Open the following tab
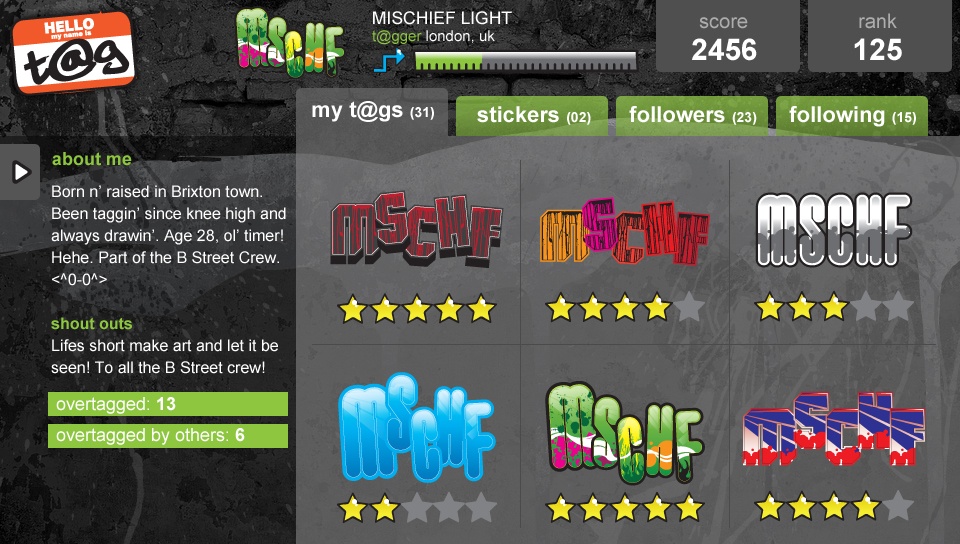 pyautogui.click(x=852, y=115)
